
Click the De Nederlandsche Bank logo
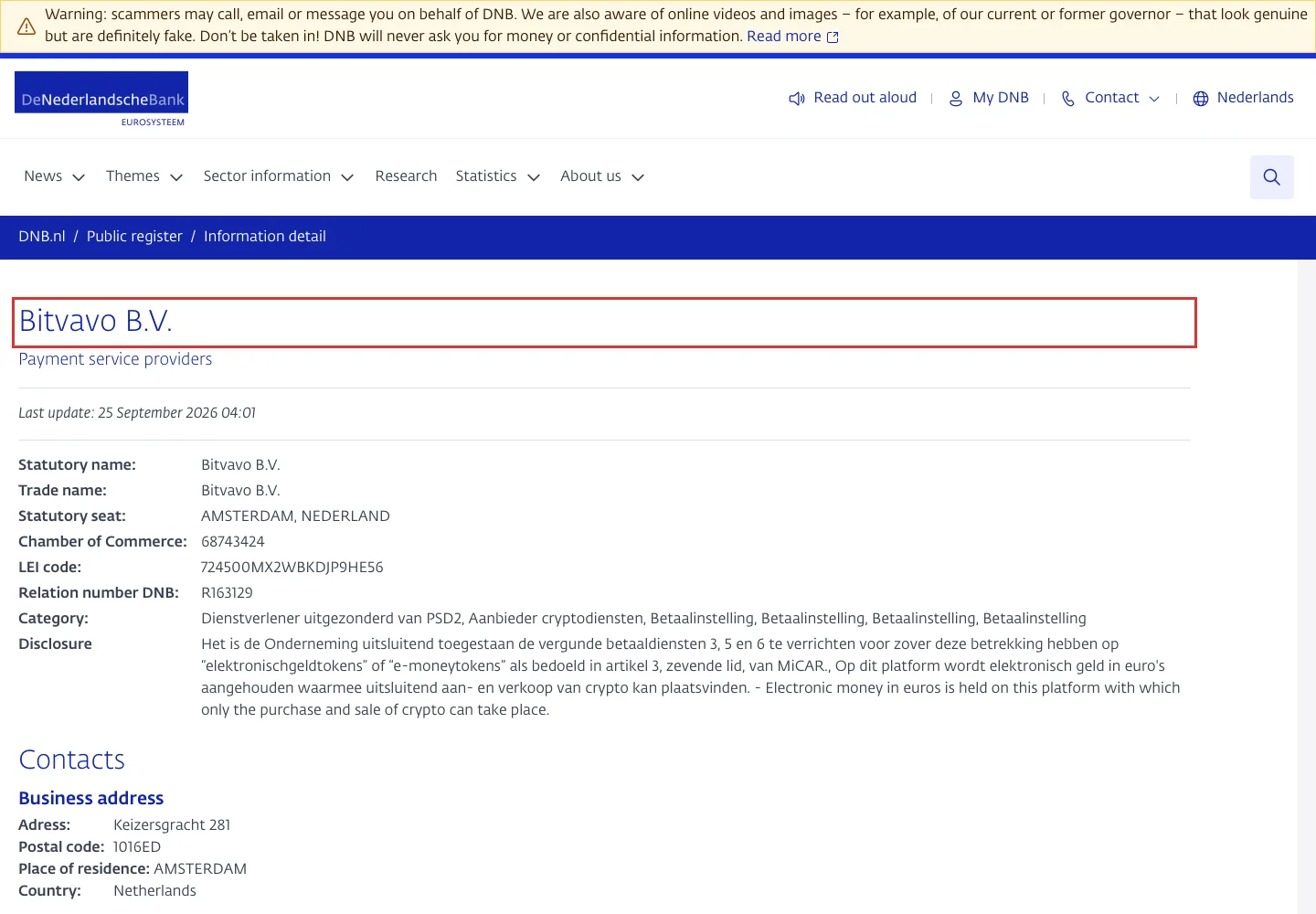click(x=101, y=99)
